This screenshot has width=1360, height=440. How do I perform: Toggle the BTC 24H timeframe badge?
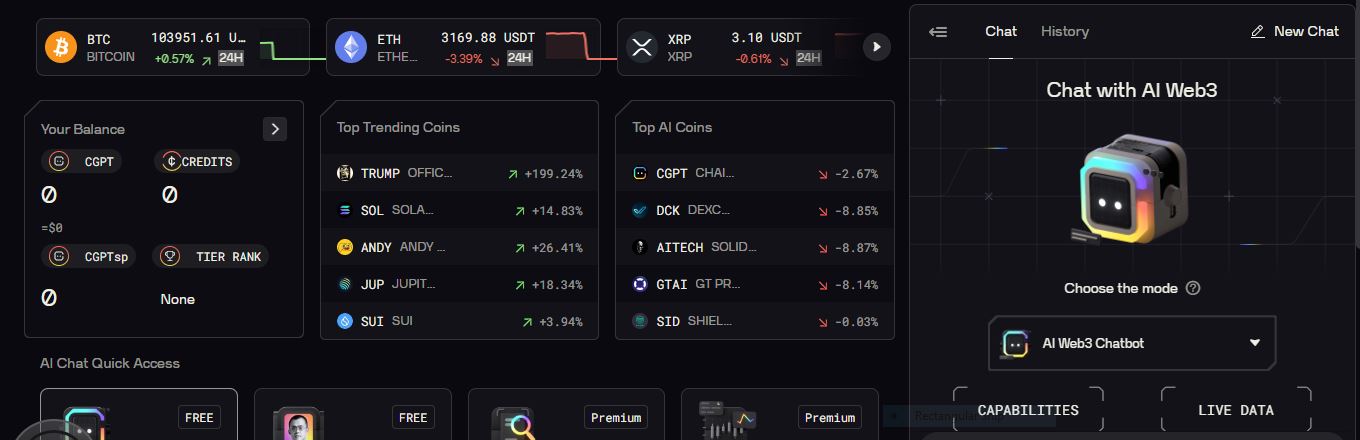[x=231, y=58]
